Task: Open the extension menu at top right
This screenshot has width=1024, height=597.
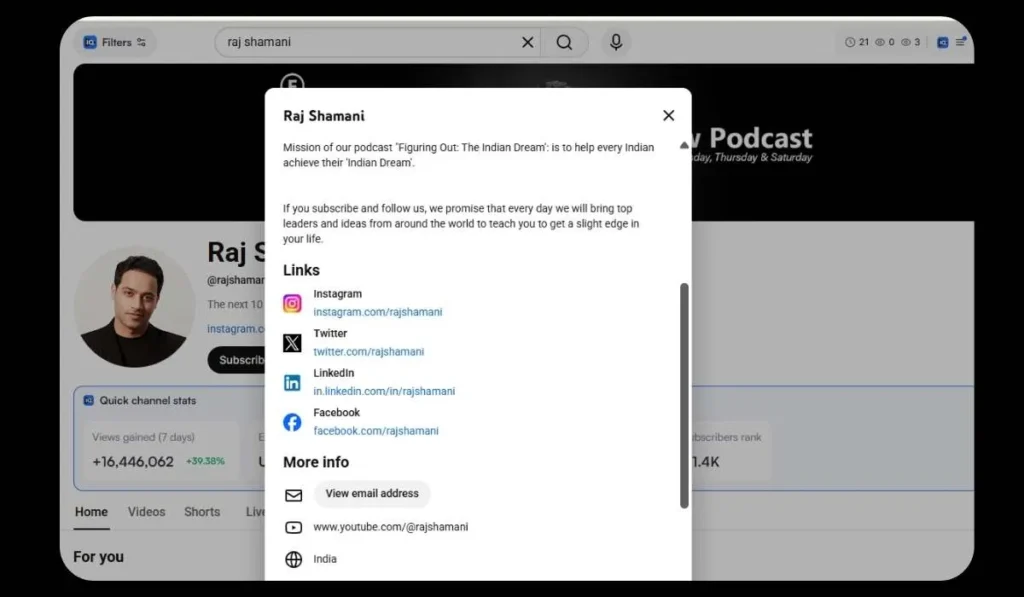Action: pos(960,42)
